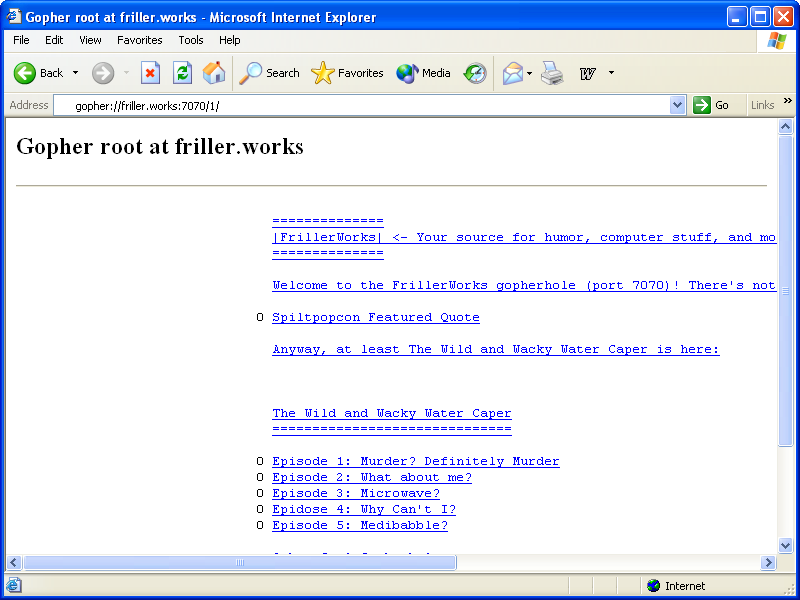Viewport: 800px width, 600px height.
Task: Click 'Anyway, at least The Wild' link
Action: 496,349
